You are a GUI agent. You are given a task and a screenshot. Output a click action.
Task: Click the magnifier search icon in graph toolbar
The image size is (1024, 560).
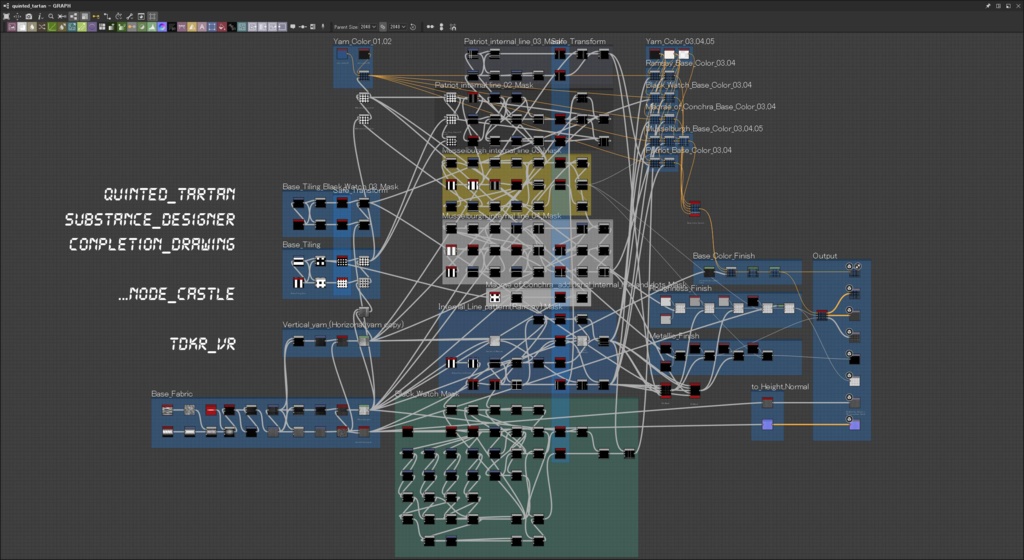51,16
